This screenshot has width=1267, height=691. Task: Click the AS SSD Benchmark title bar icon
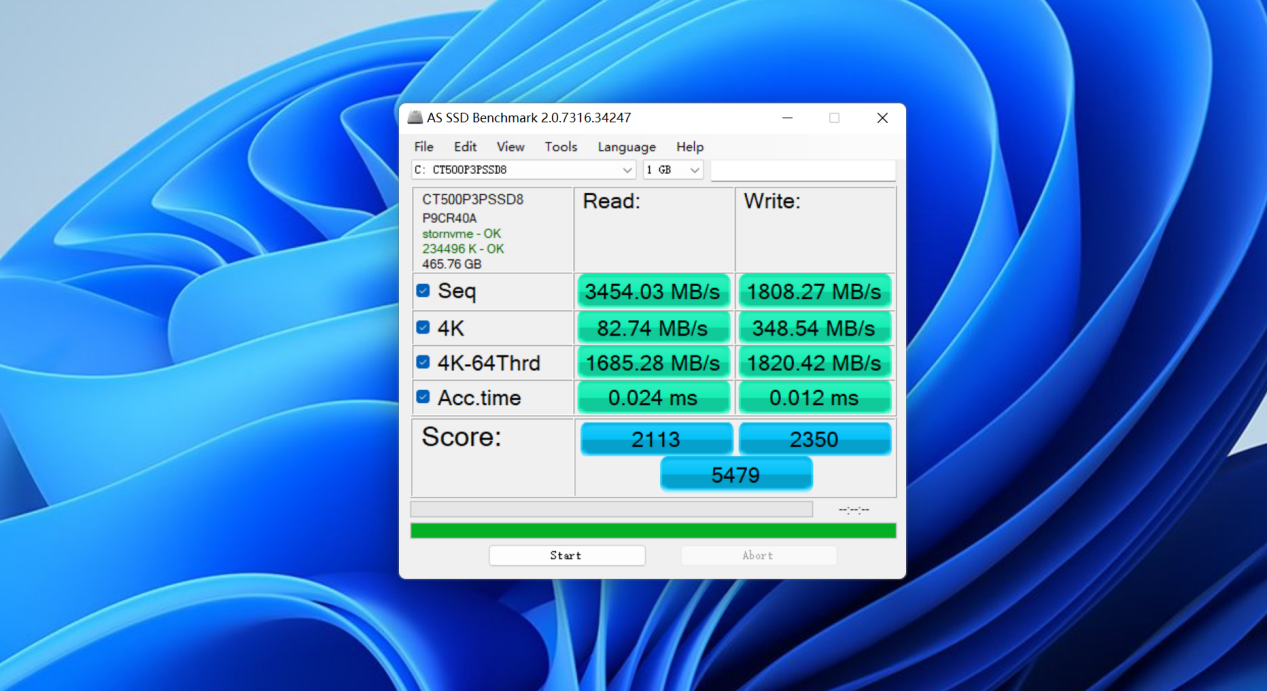tap(415, 118)
